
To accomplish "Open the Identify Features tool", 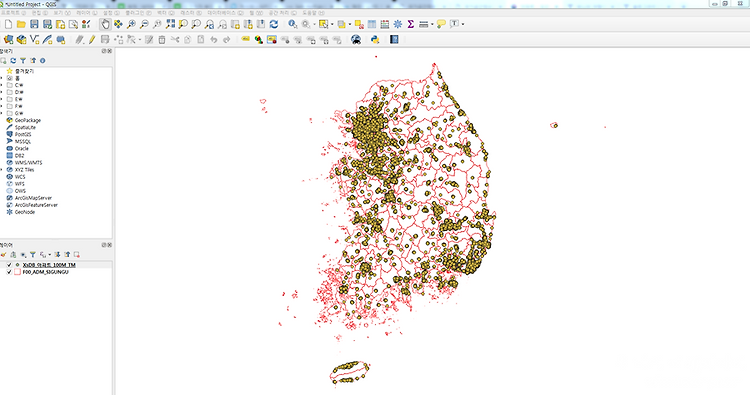I will (293, 24).
